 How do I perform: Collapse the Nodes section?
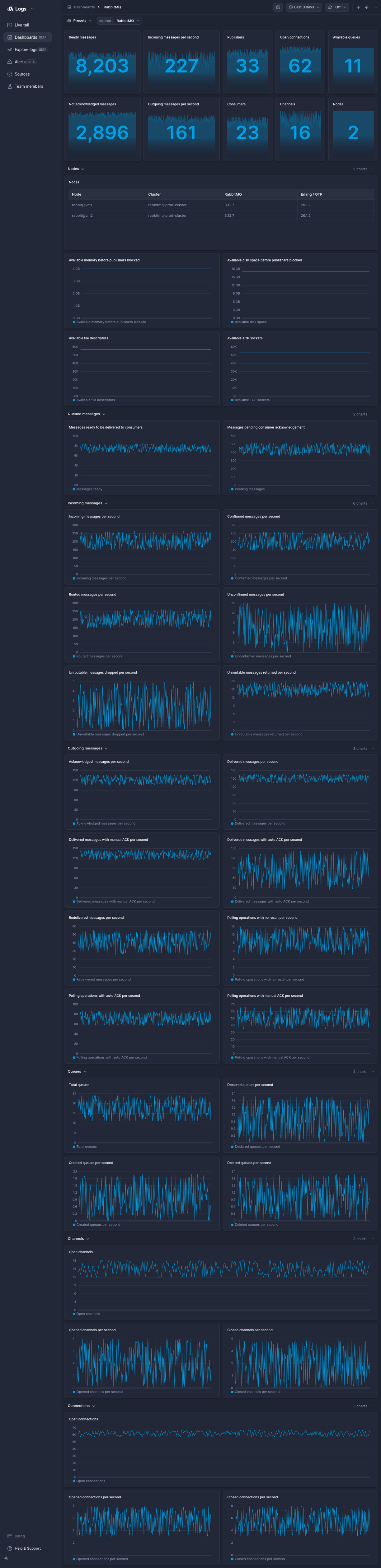click(76, 169)
